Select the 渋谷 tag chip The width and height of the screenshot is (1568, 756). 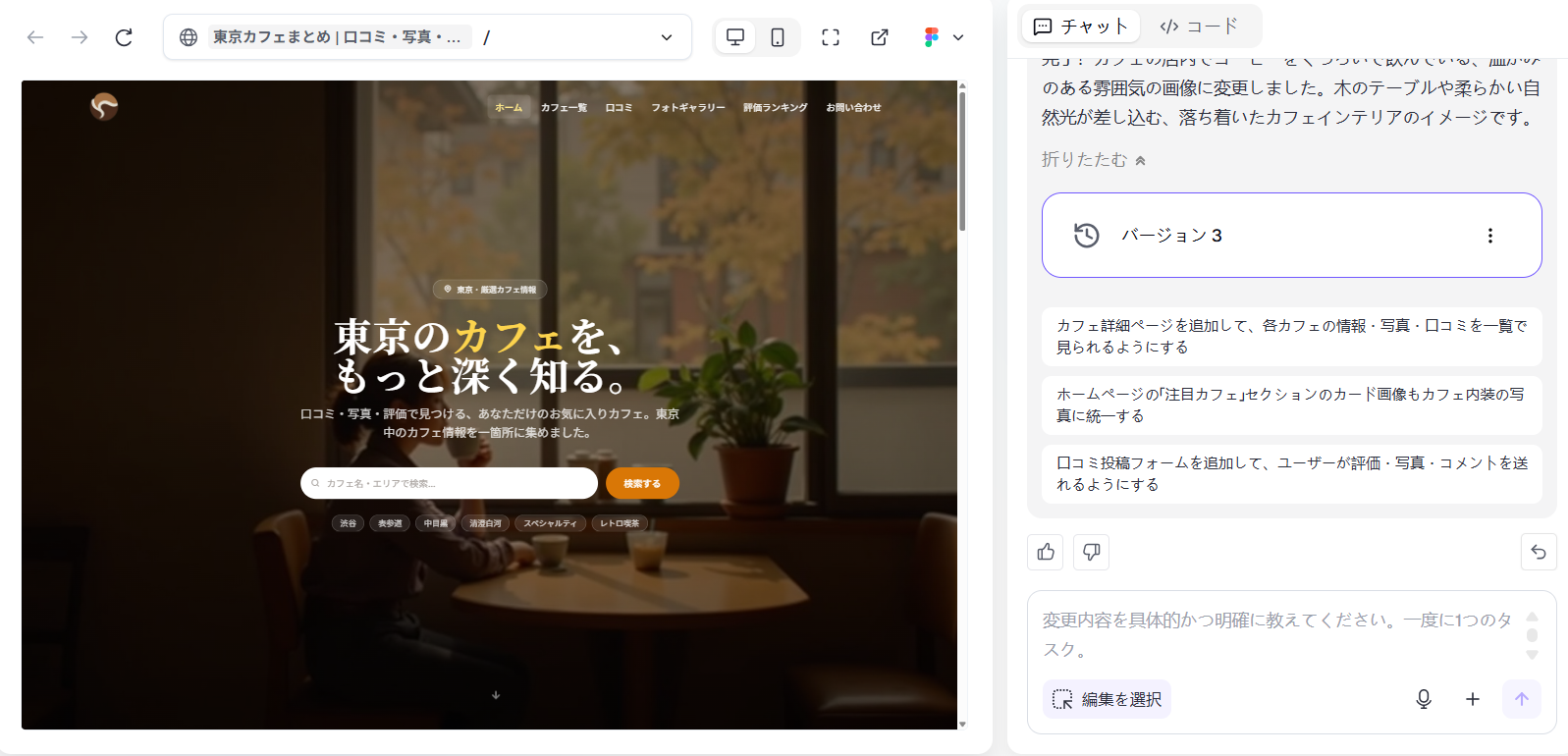pyautogui.click(x=349, y=523)
